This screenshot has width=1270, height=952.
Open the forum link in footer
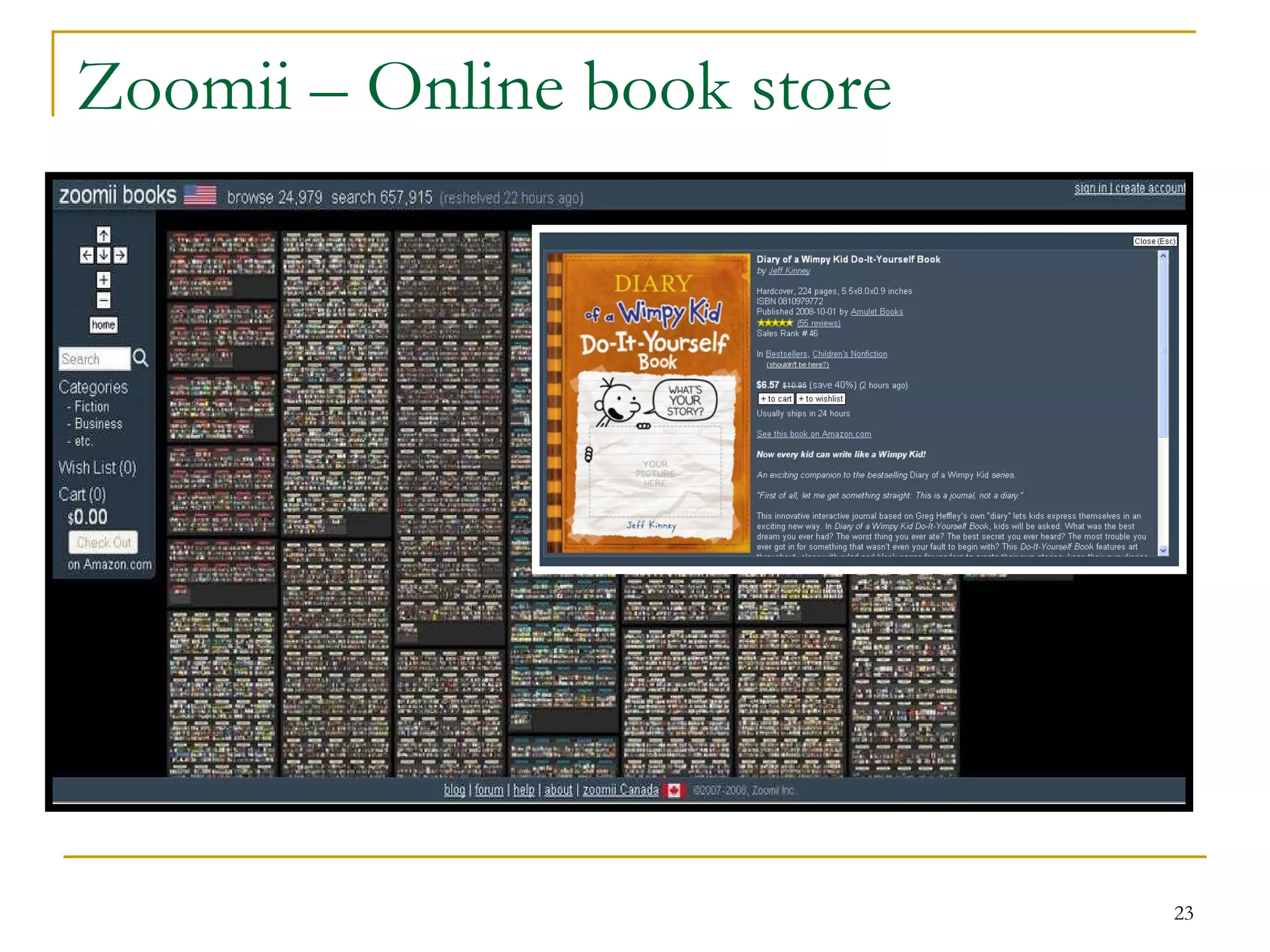(489, 790)
